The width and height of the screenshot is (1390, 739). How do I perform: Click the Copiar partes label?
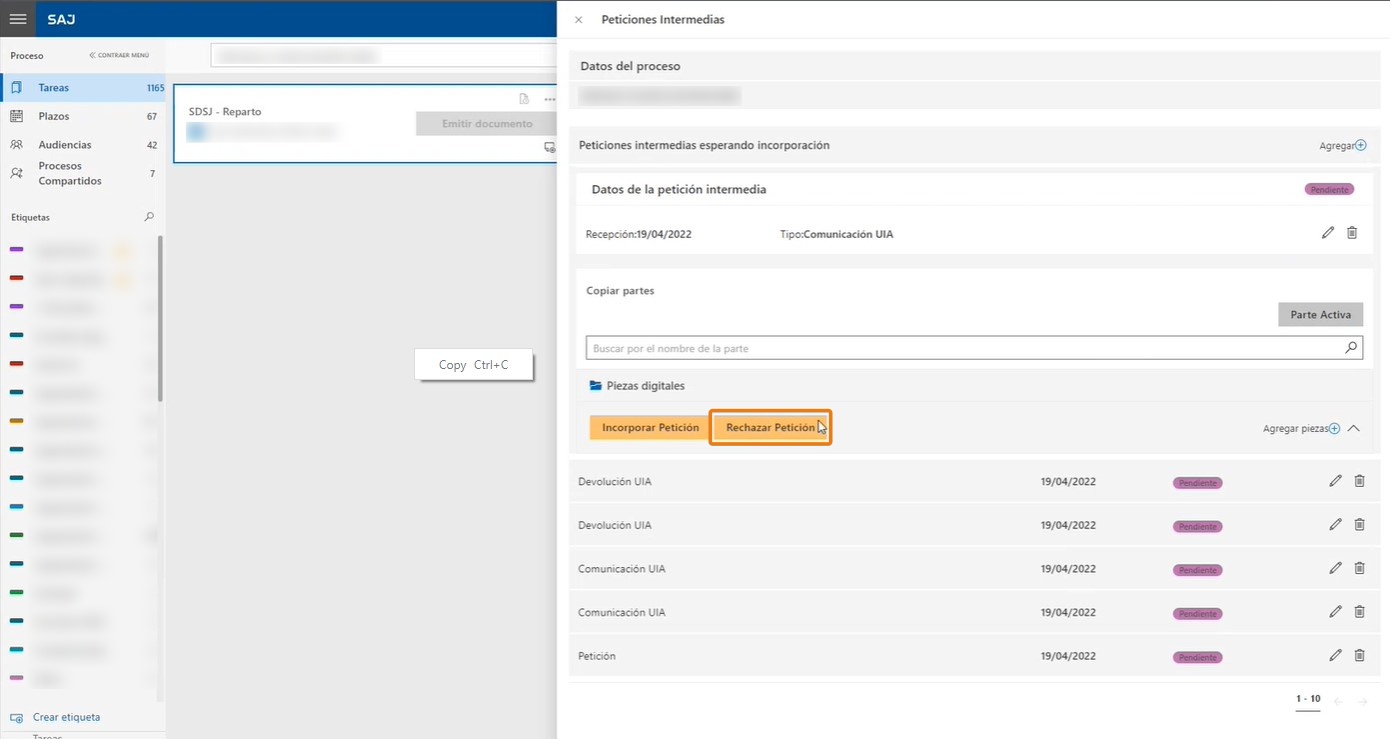[620, 291]
